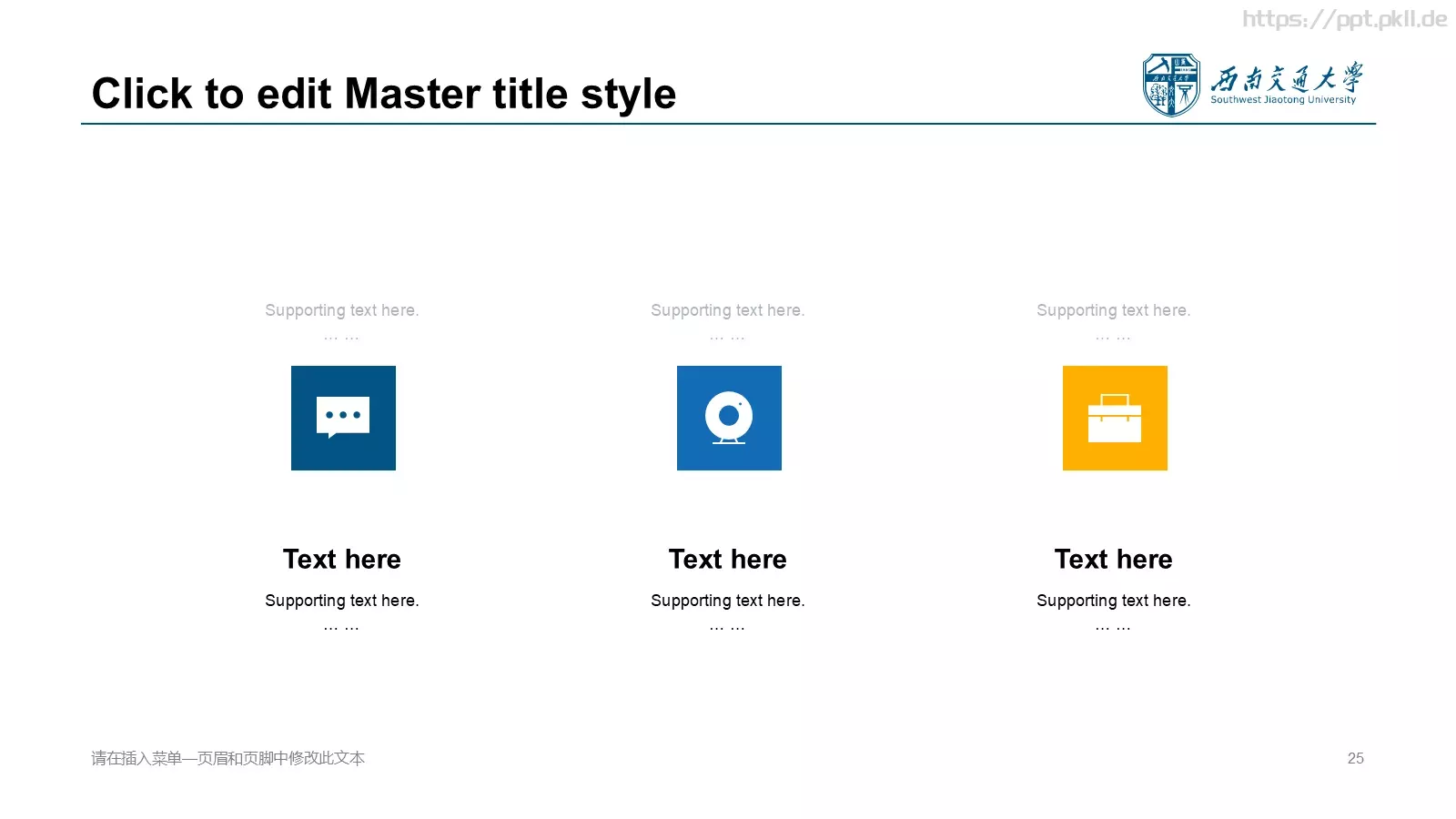Viewport: 1456px width, 819px height.
Task: Click the Chinese footer placeholder text
Action: pos(227,758)
